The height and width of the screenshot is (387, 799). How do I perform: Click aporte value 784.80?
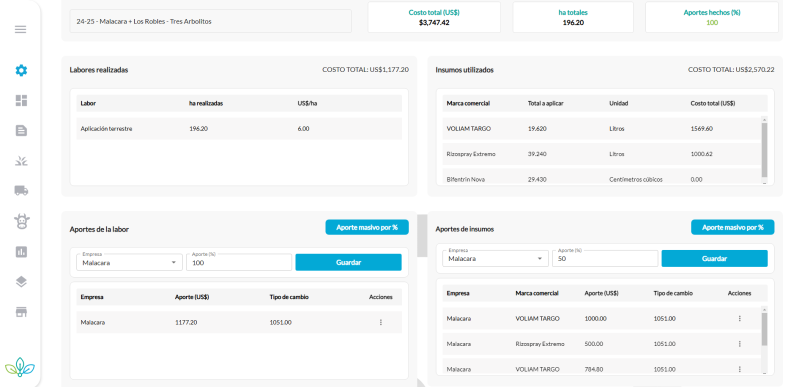tap(595, 369)
